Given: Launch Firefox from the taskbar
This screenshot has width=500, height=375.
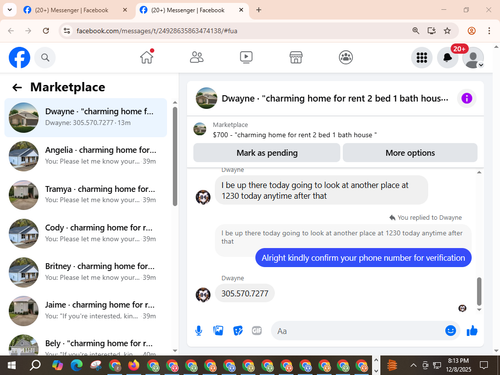Looking at the screenshot, I should 134,365.
